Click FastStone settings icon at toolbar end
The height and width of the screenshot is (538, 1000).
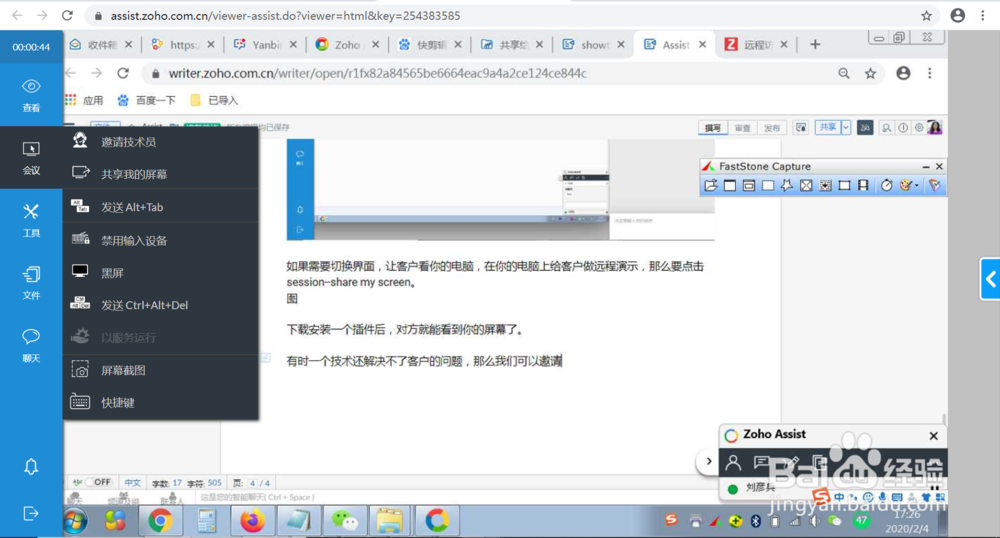click(x=934, y=185)
